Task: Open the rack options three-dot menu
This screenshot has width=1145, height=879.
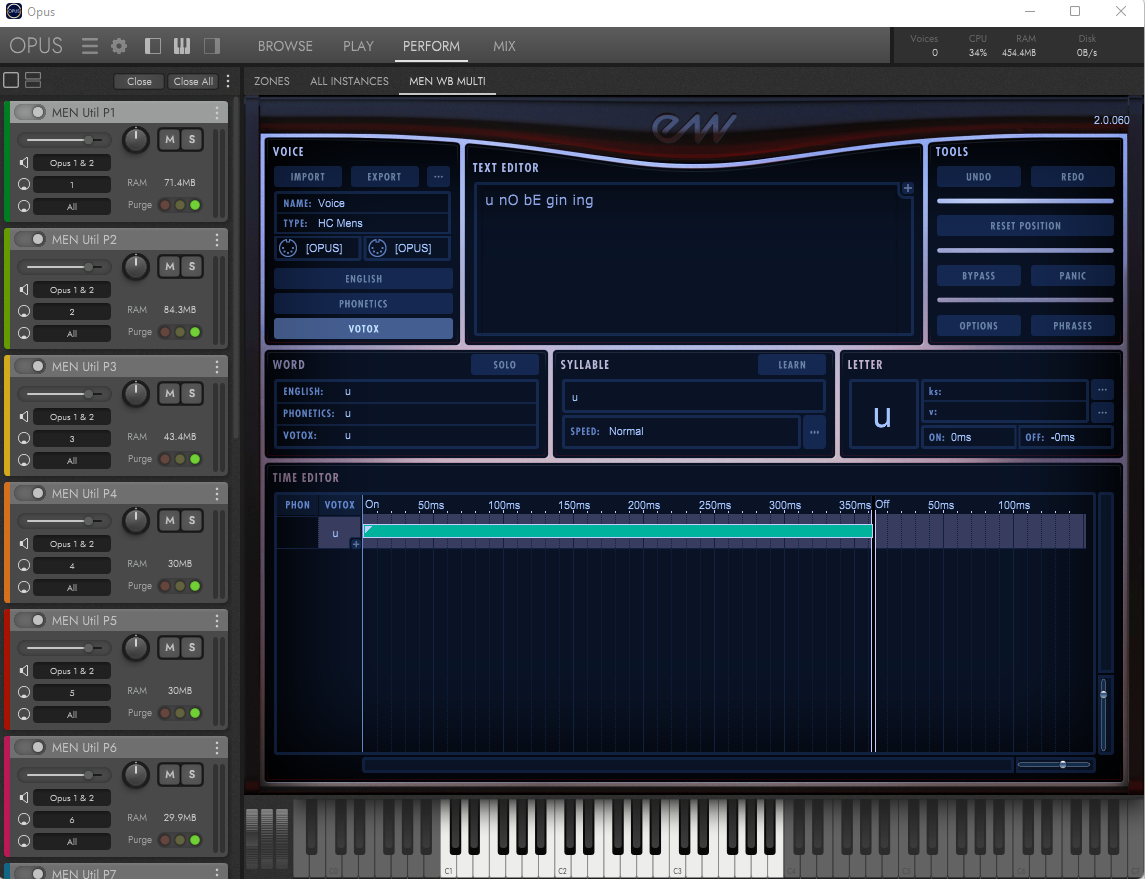Action: [x=229, y=80]
